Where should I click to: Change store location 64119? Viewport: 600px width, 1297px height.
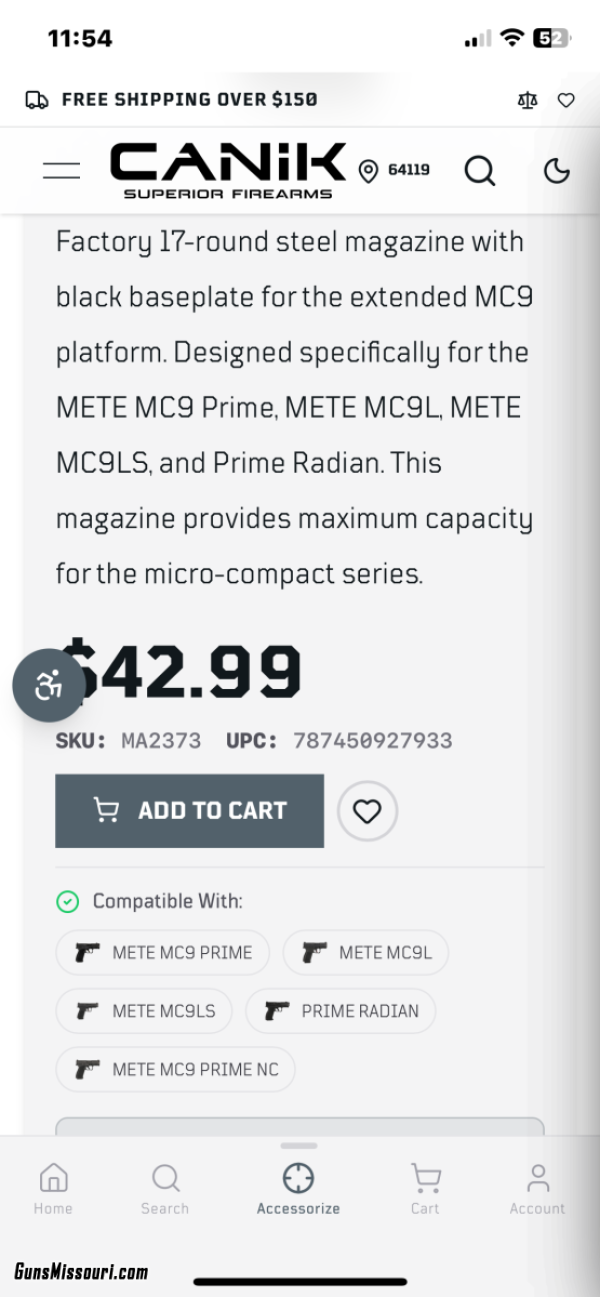(x=394, y=170)
